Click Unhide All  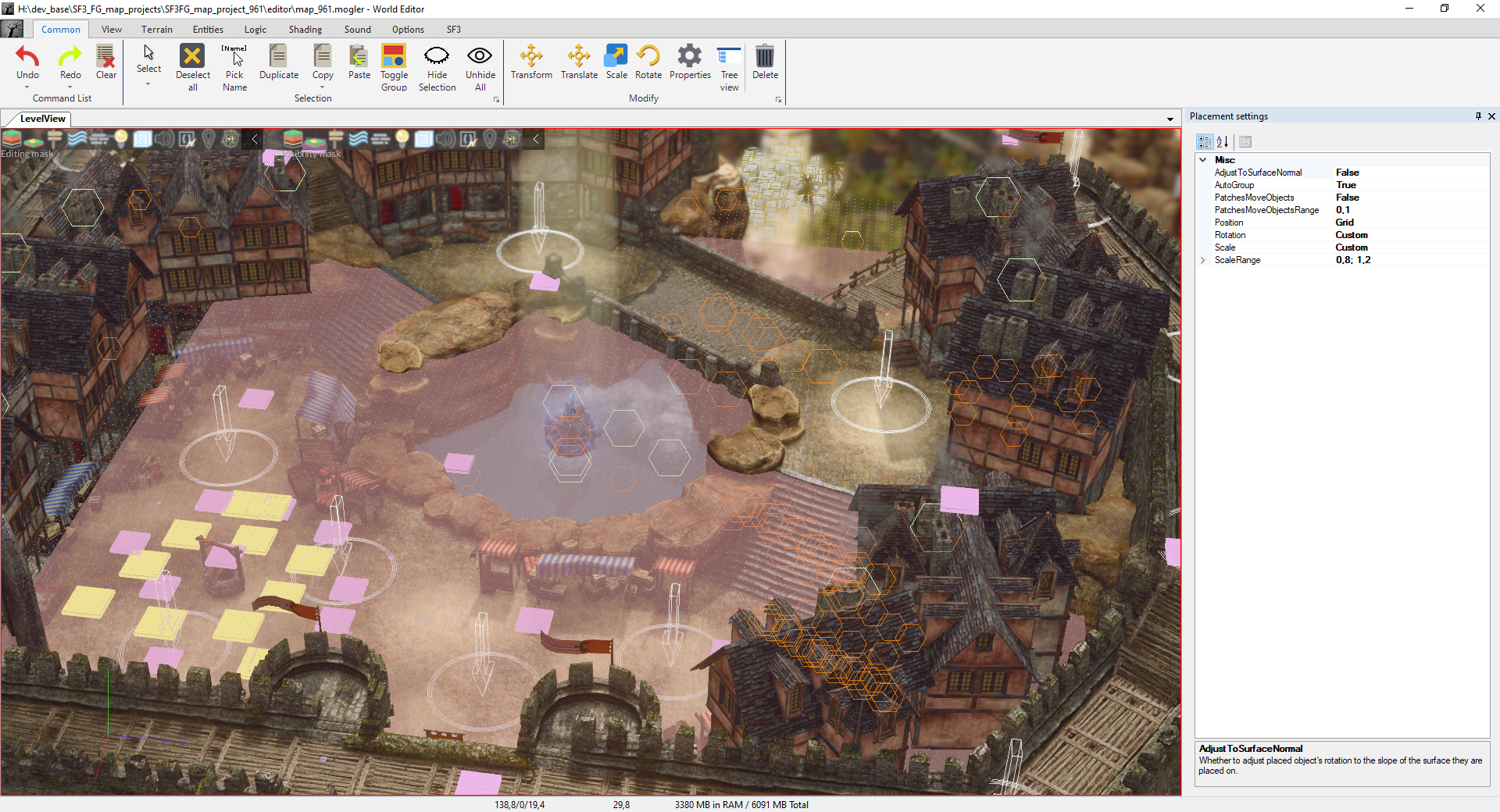click(480, 67)
